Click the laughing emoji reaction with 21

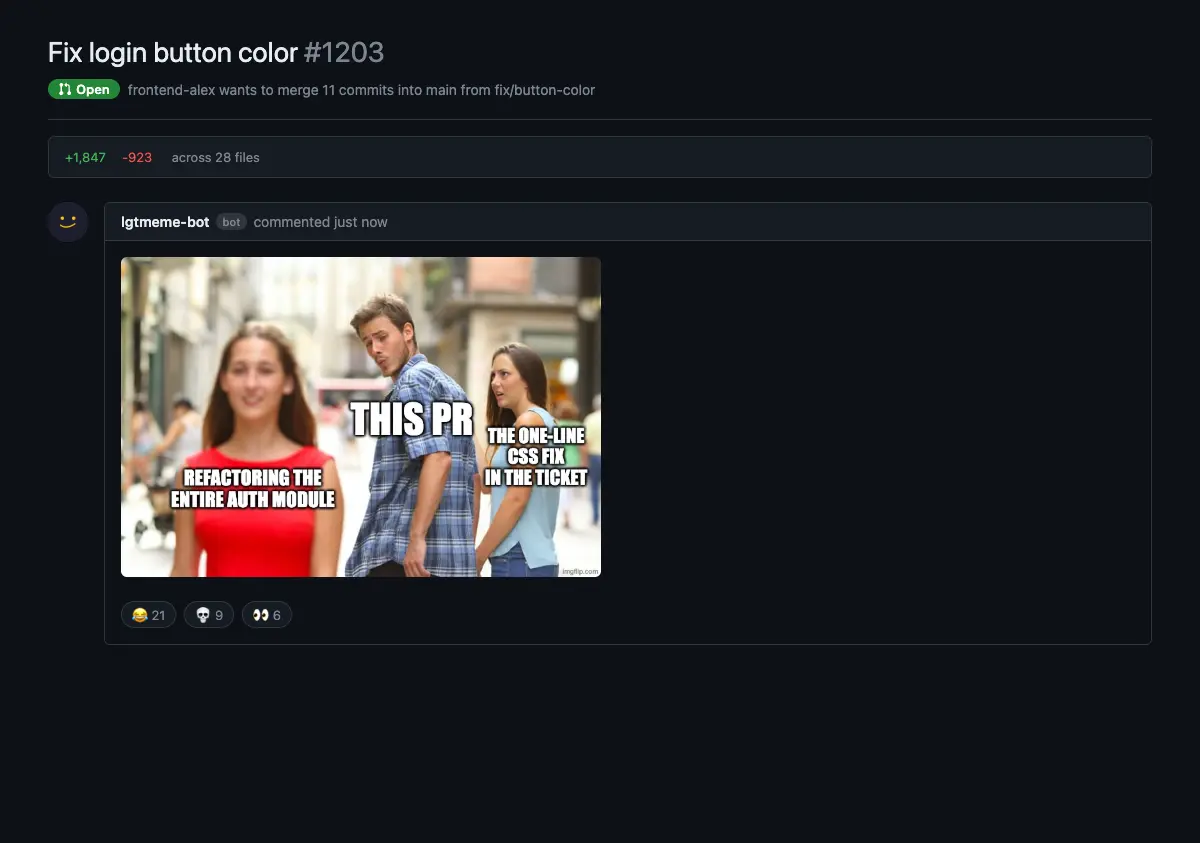[149, 615]
